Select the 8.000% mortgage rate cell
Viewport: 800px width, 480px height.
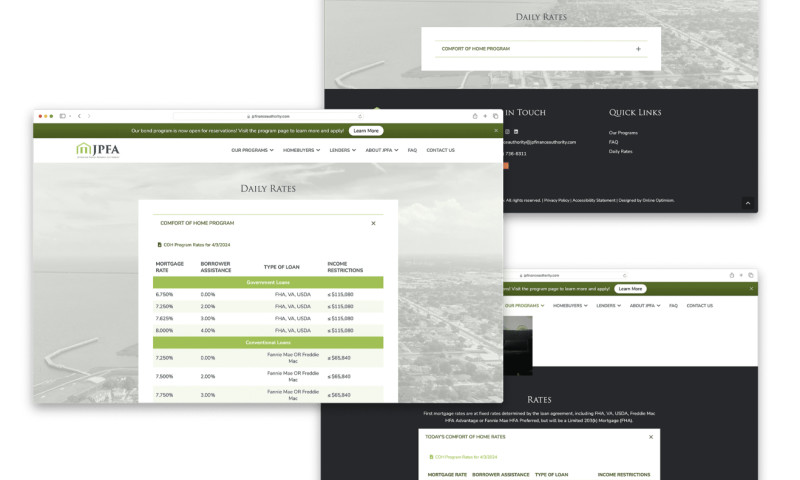[x=164, y=331]
